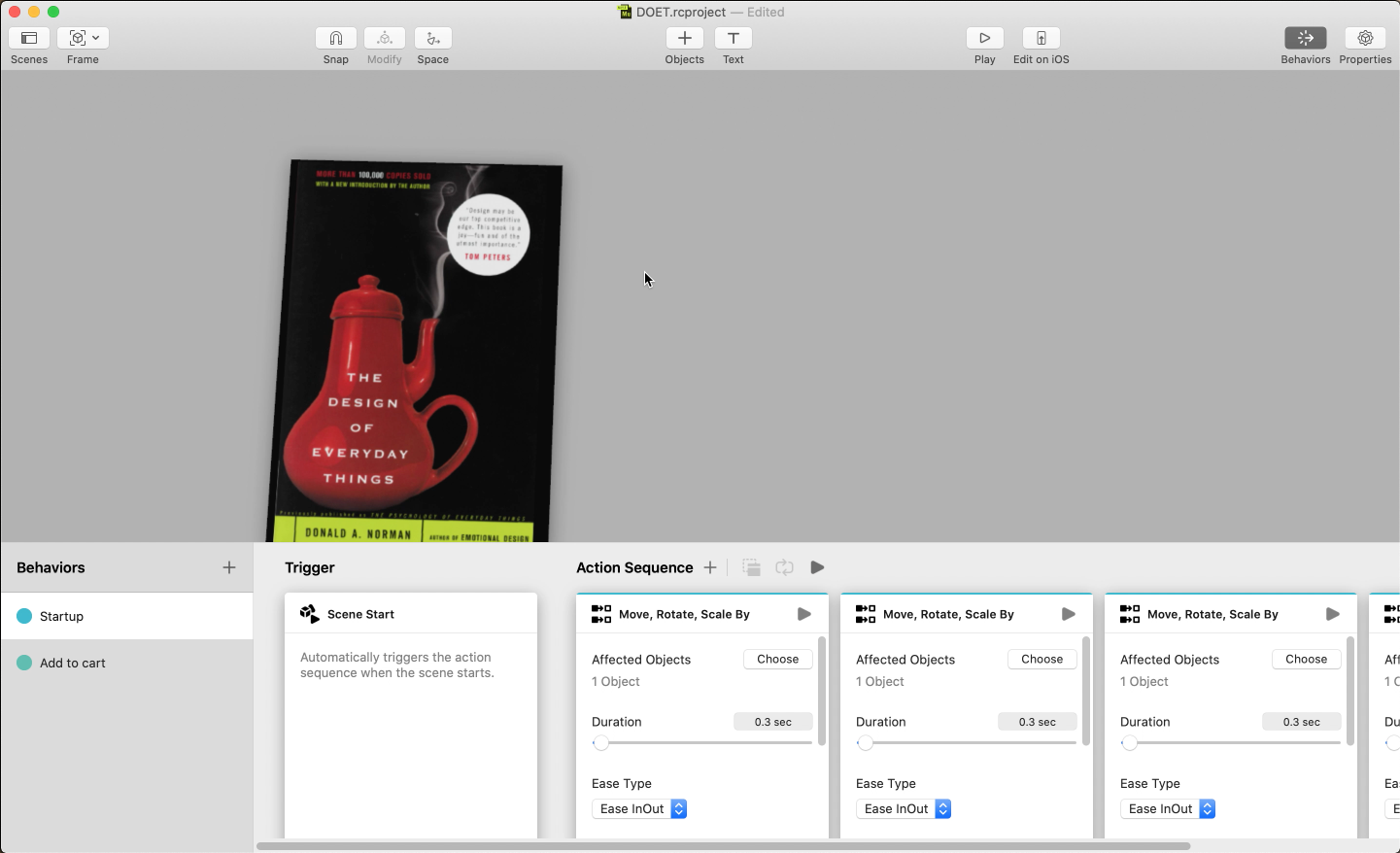The image size is (1400, 853).
Task: Toggle the Behaviors panel
Action: pos(1306,38)
